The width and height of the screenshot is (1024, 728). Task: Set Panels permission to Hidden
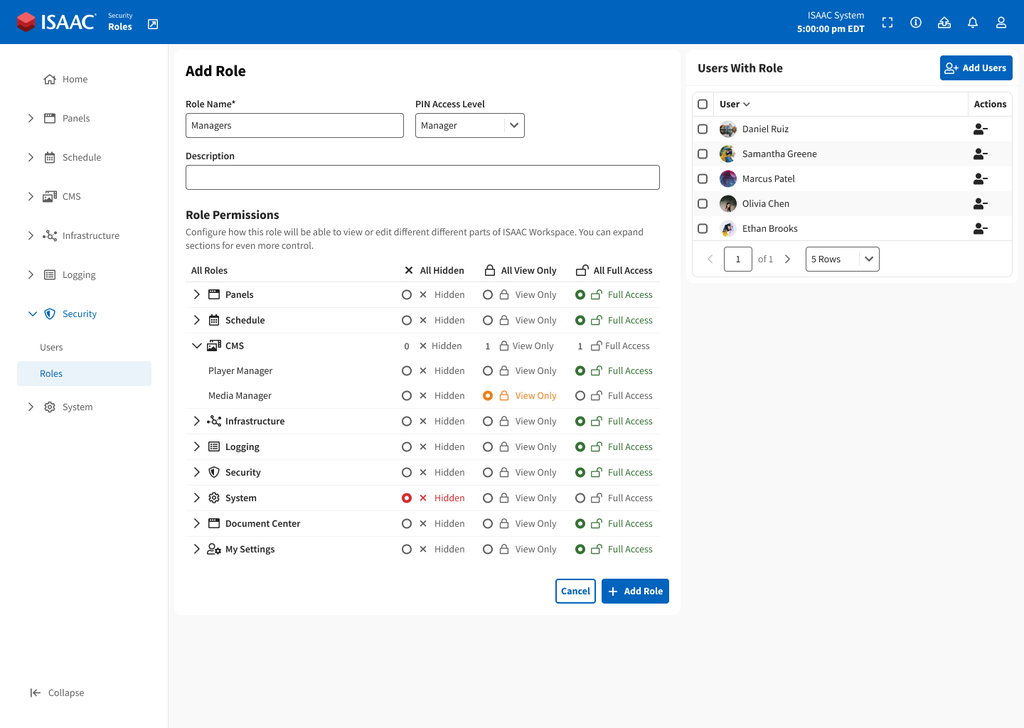407,294
